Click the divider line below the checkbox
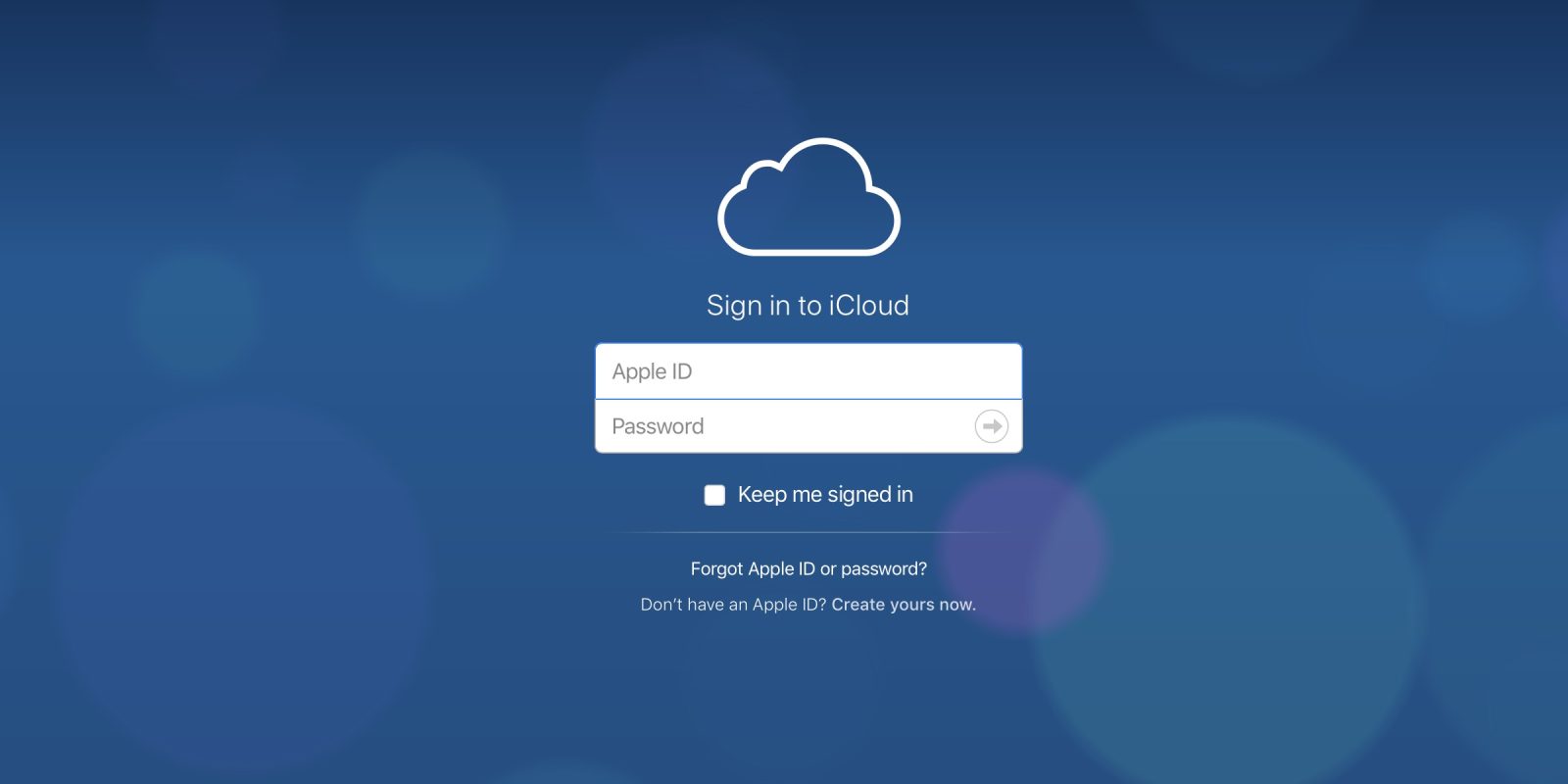The image size is (1568, 784). tap(808, 532)
